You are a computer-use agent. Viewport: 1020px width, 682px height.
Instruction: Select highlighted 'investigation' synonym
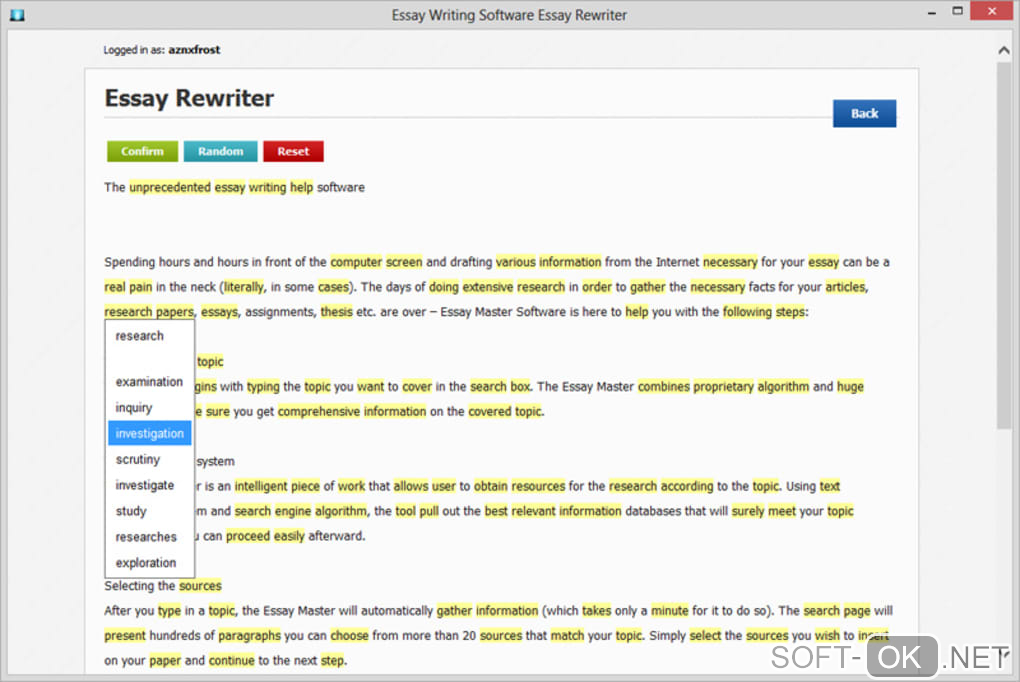150,433
